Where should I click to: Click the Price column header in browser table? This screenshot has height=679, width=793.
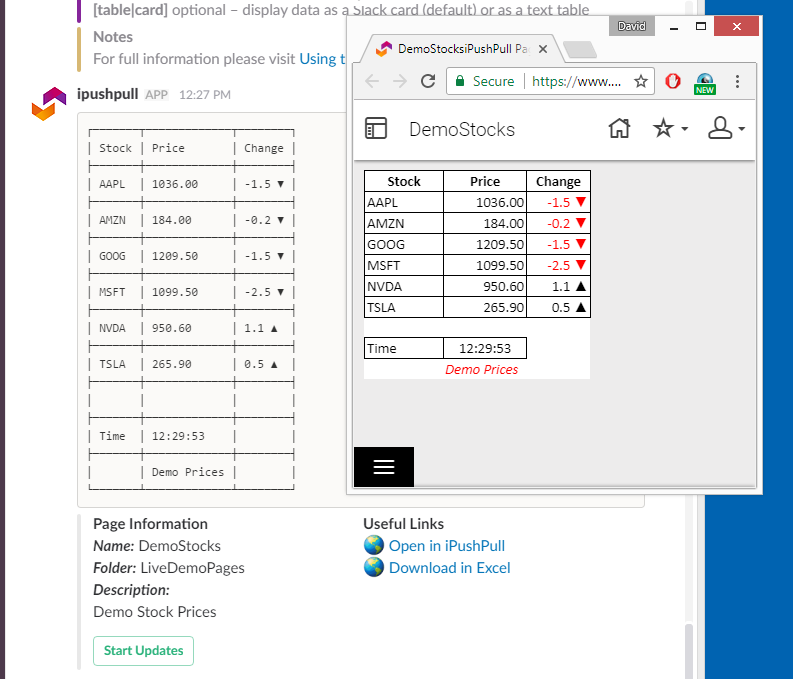485,182
